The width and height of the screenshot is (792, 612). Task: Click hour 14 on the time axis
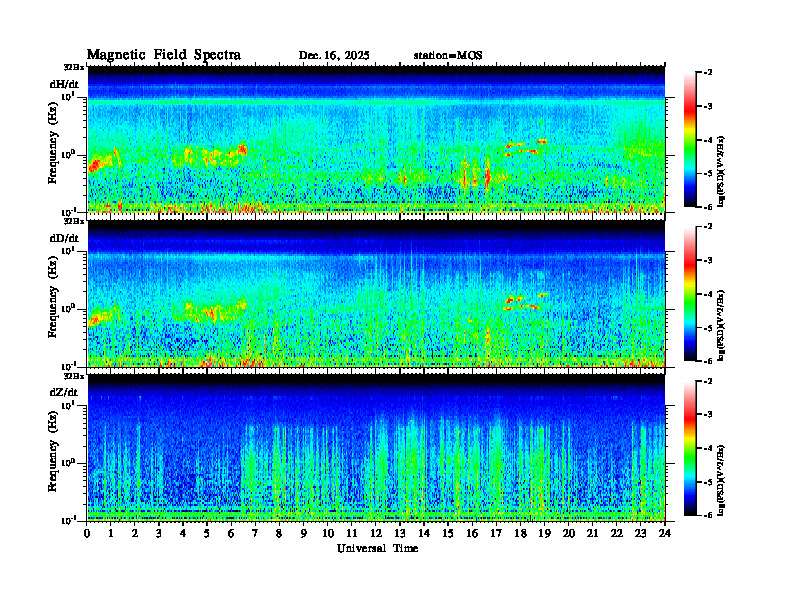click(x=424, y=533)
